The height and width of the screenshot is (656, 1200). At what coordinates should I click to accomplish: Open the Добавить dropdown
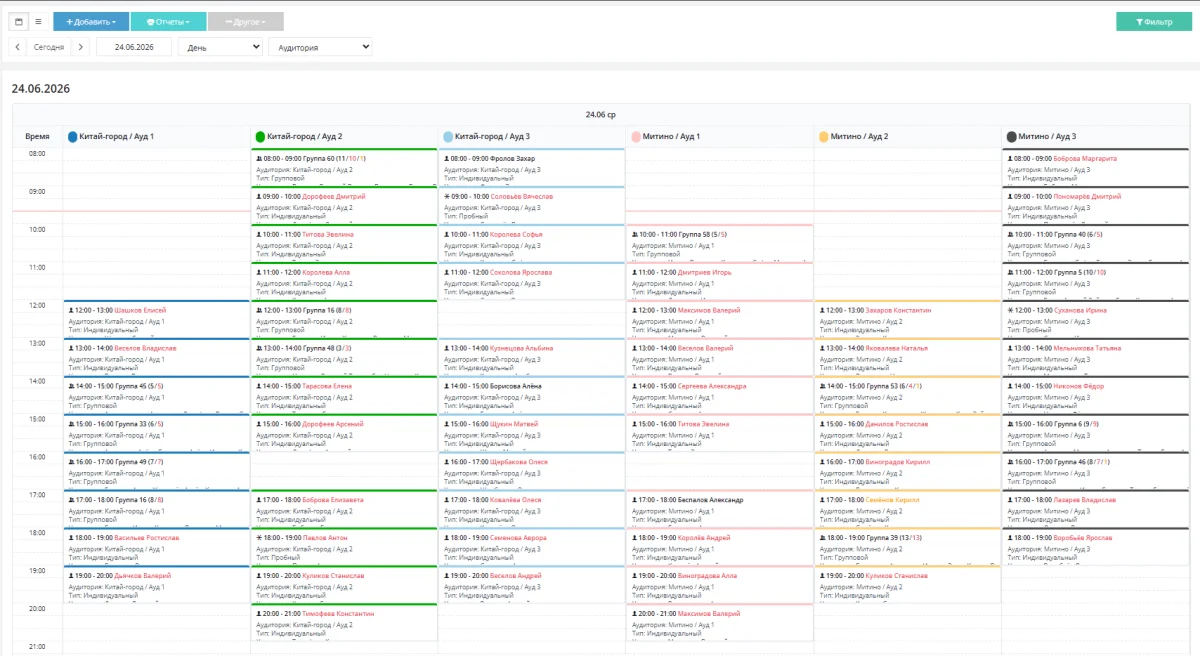tap(91, 21)
